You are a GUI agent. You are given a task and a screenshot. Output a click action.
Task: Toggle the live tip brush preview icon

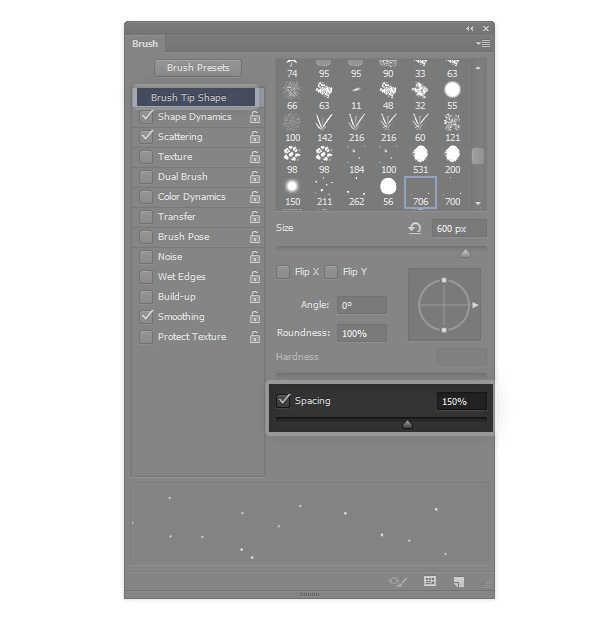398,581
